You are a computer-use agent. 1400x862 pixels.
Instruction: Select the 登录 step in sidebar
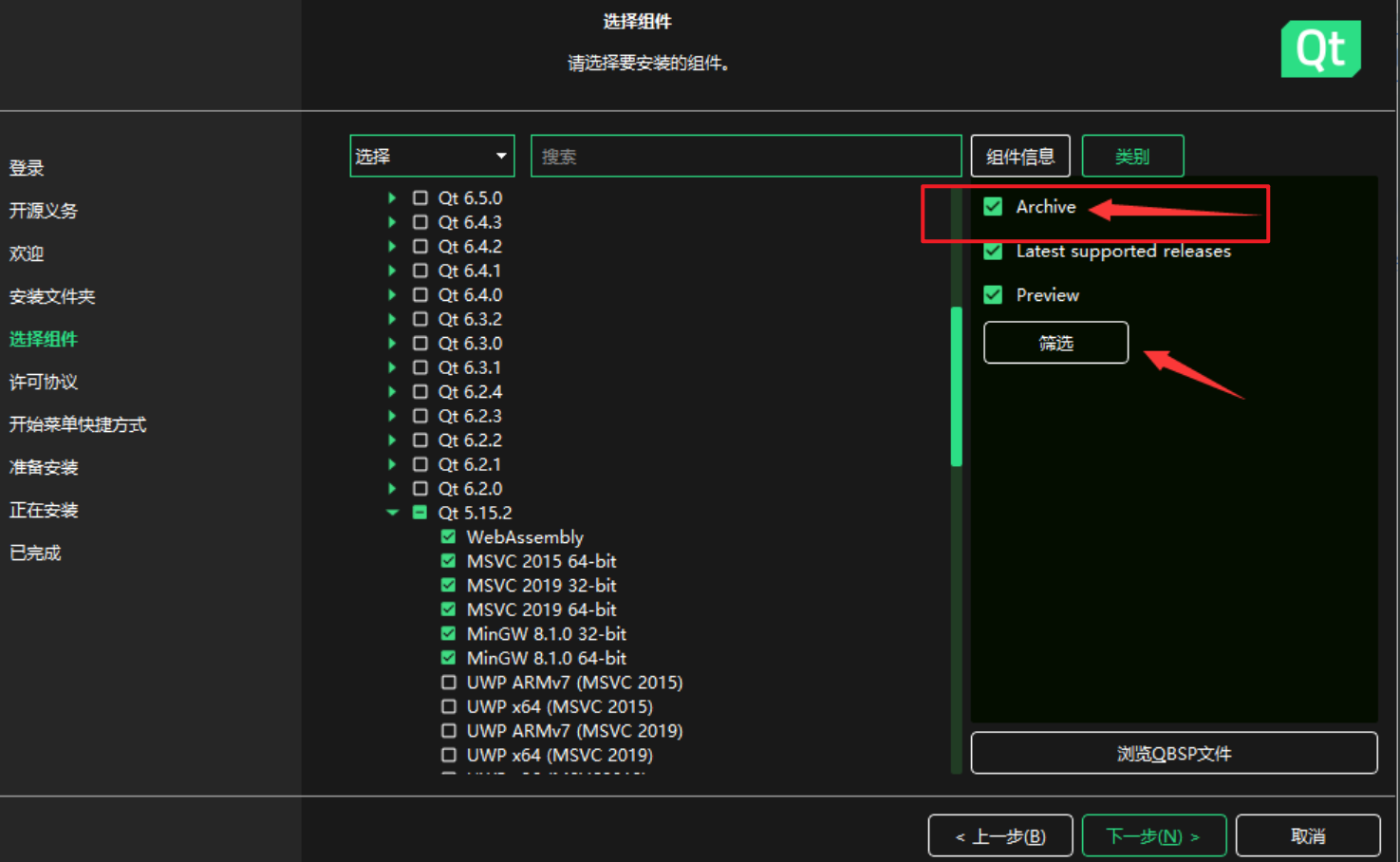tap(27, 168)
